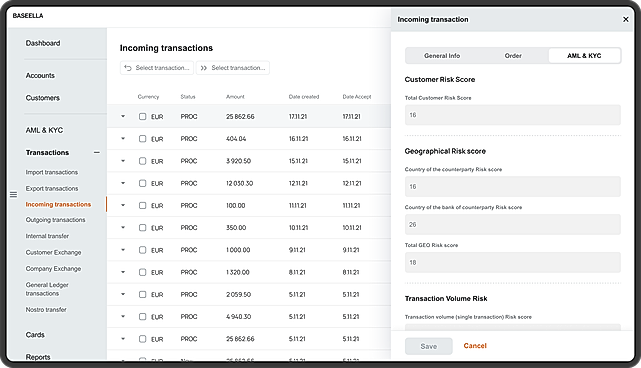Expand the 3 920.50 transaction row arrow

(123, 161)
